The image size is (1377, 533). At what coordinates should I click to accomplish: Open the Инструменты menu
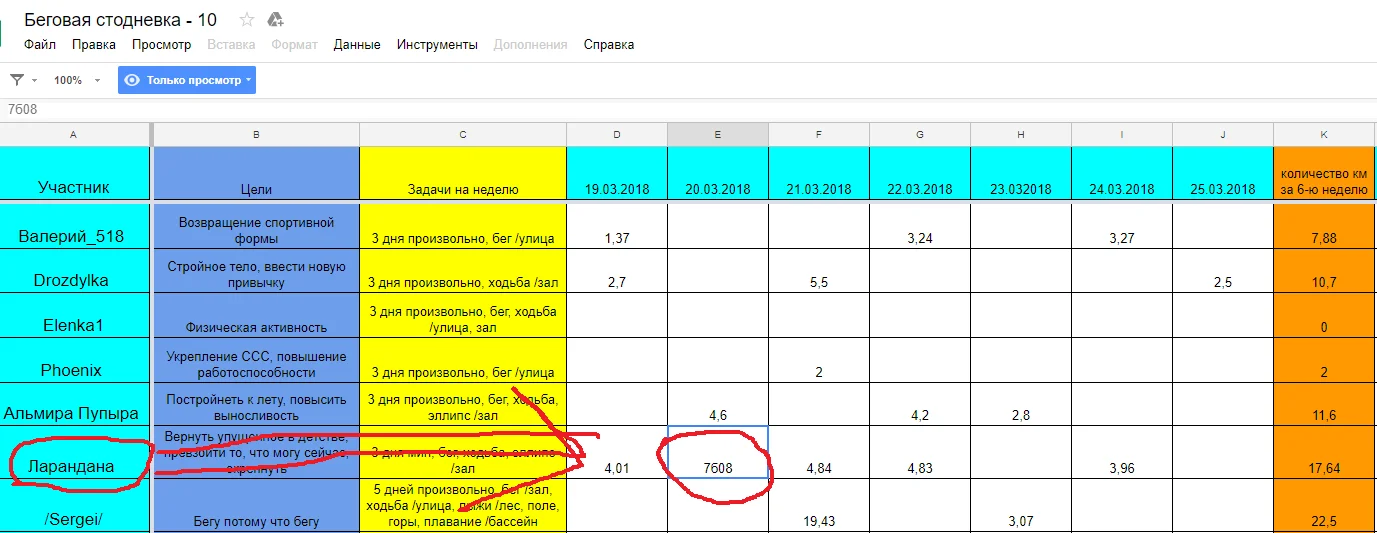click(x=437, y=45)
